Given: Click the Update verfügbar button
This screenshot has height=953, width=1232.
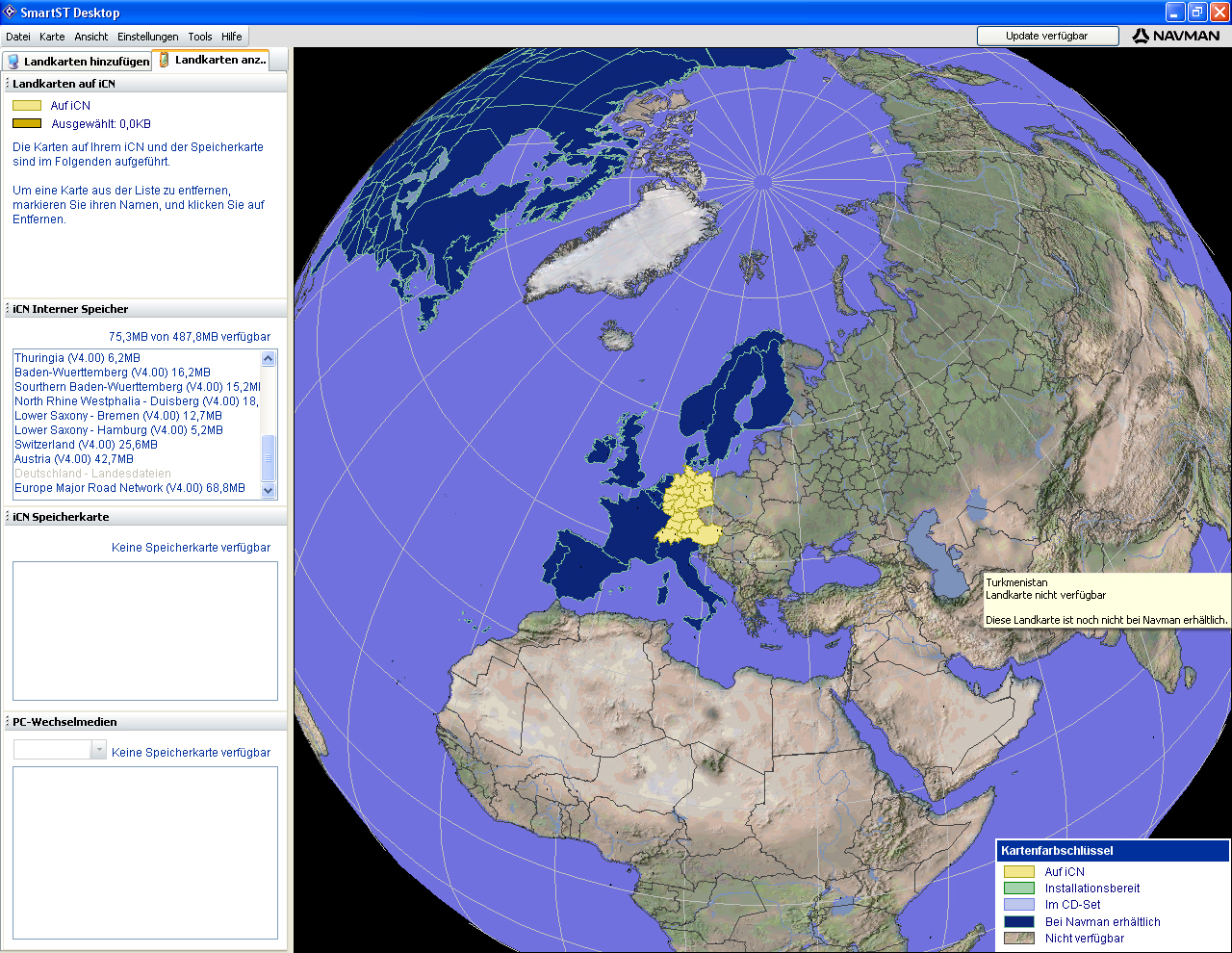Looking at the screenshot, I should 1047,36.
